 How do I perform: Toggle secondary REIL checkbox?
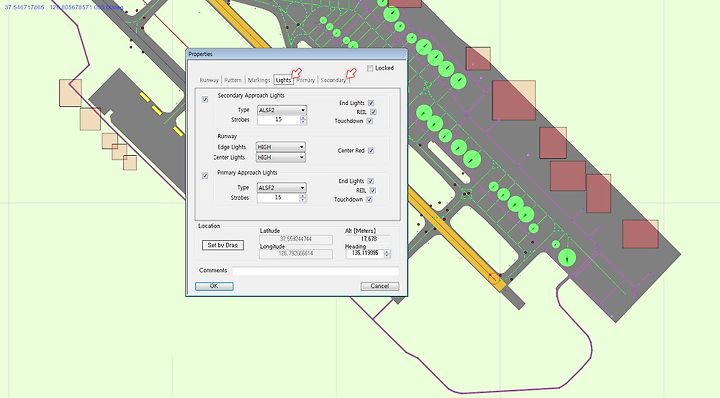(373, 112)
